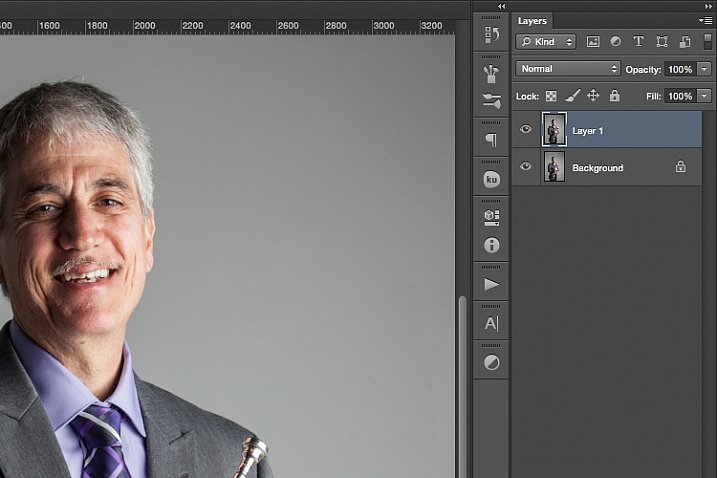Open the Actions panel play icon
The height and width of the screenshot is (478, 717).
(x=491, y=284)
